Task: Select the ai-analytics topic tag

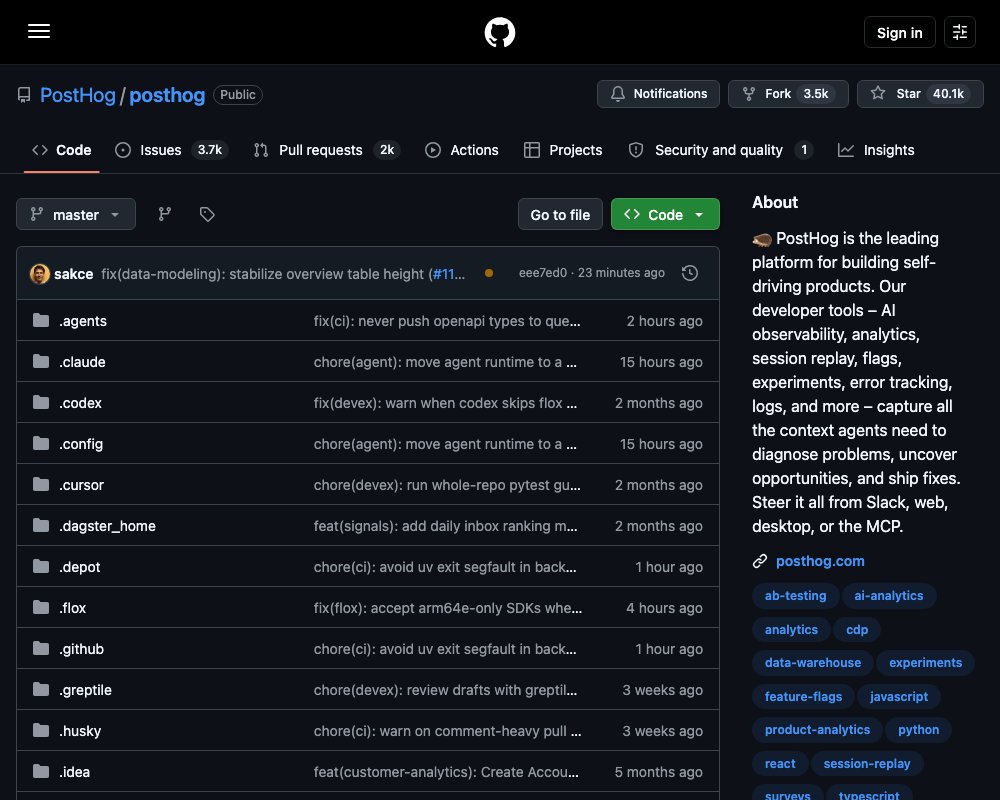Action: (888, 596)
